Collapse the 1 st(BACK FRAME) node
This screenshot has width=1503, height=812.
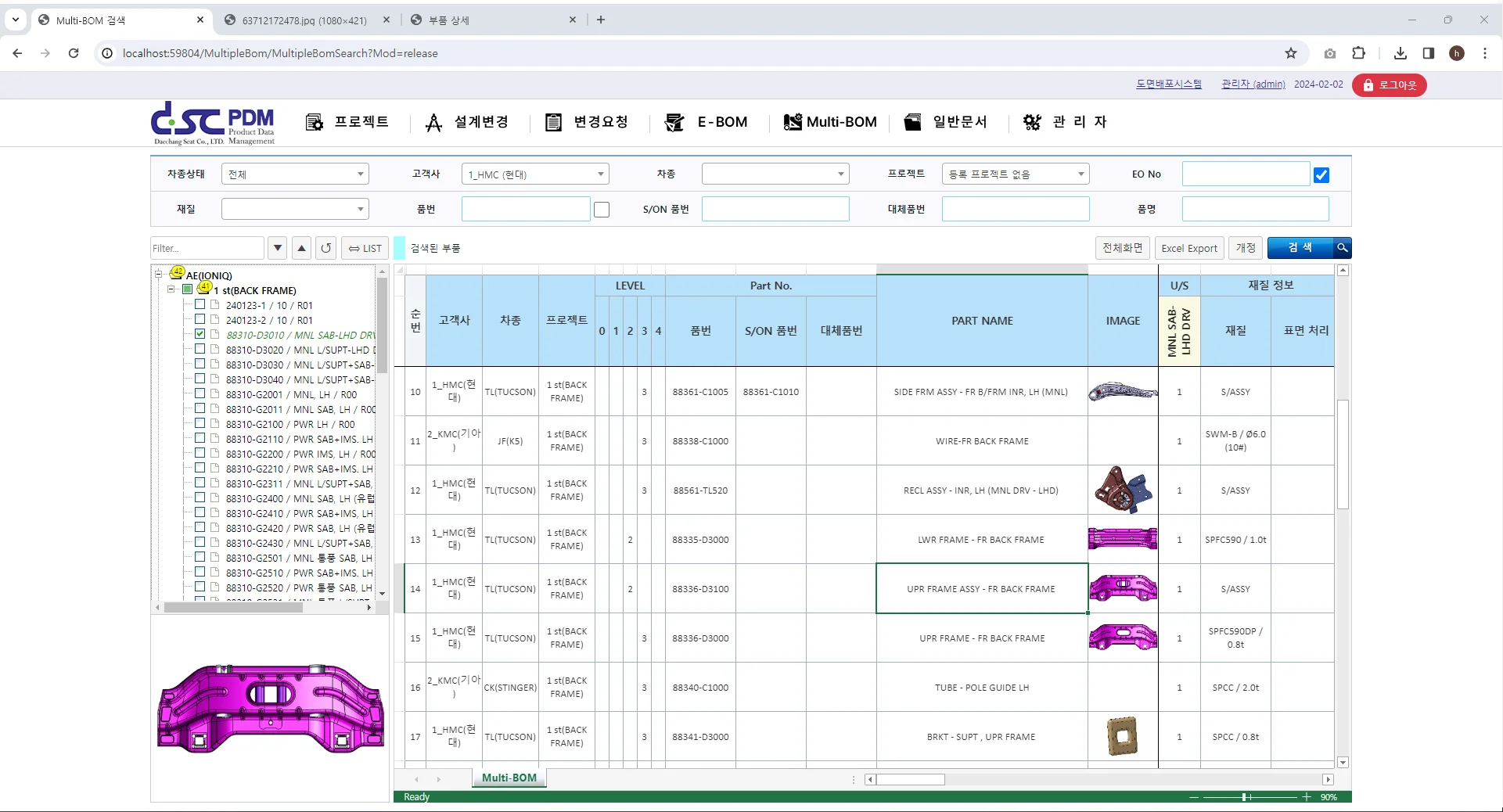(x=171, y=289)
